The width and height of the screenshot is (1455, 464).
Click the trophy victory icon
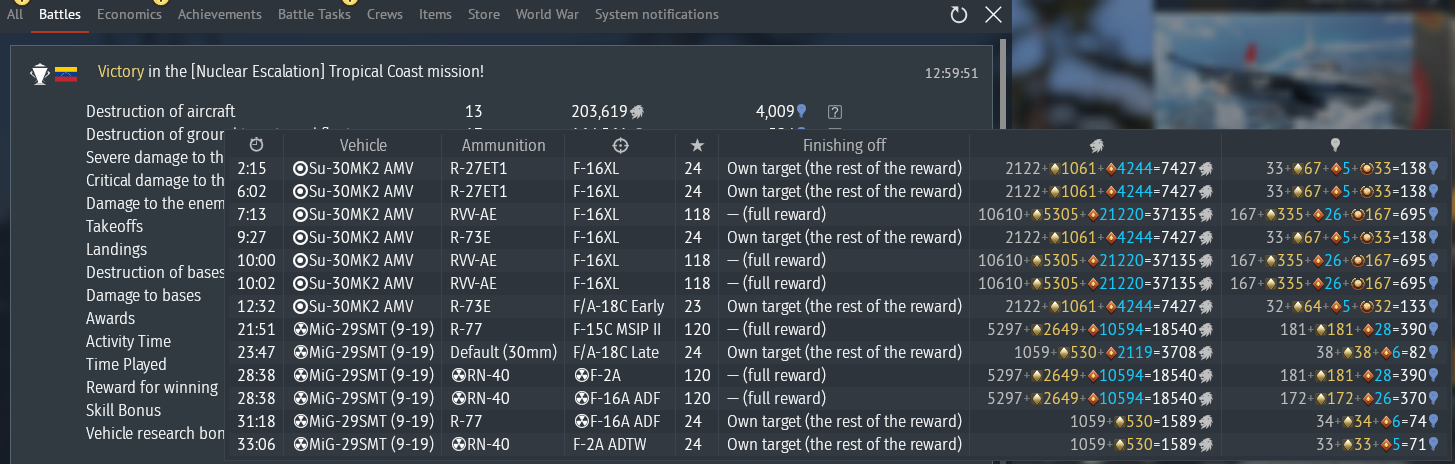39,73
